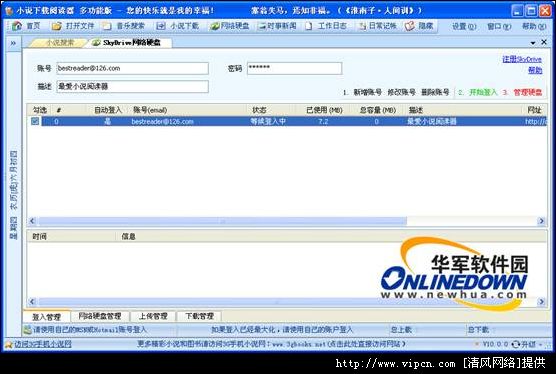Screen dimensions: 556x374
Task: Click the 新增账号 button
Action: pos(367,93)
